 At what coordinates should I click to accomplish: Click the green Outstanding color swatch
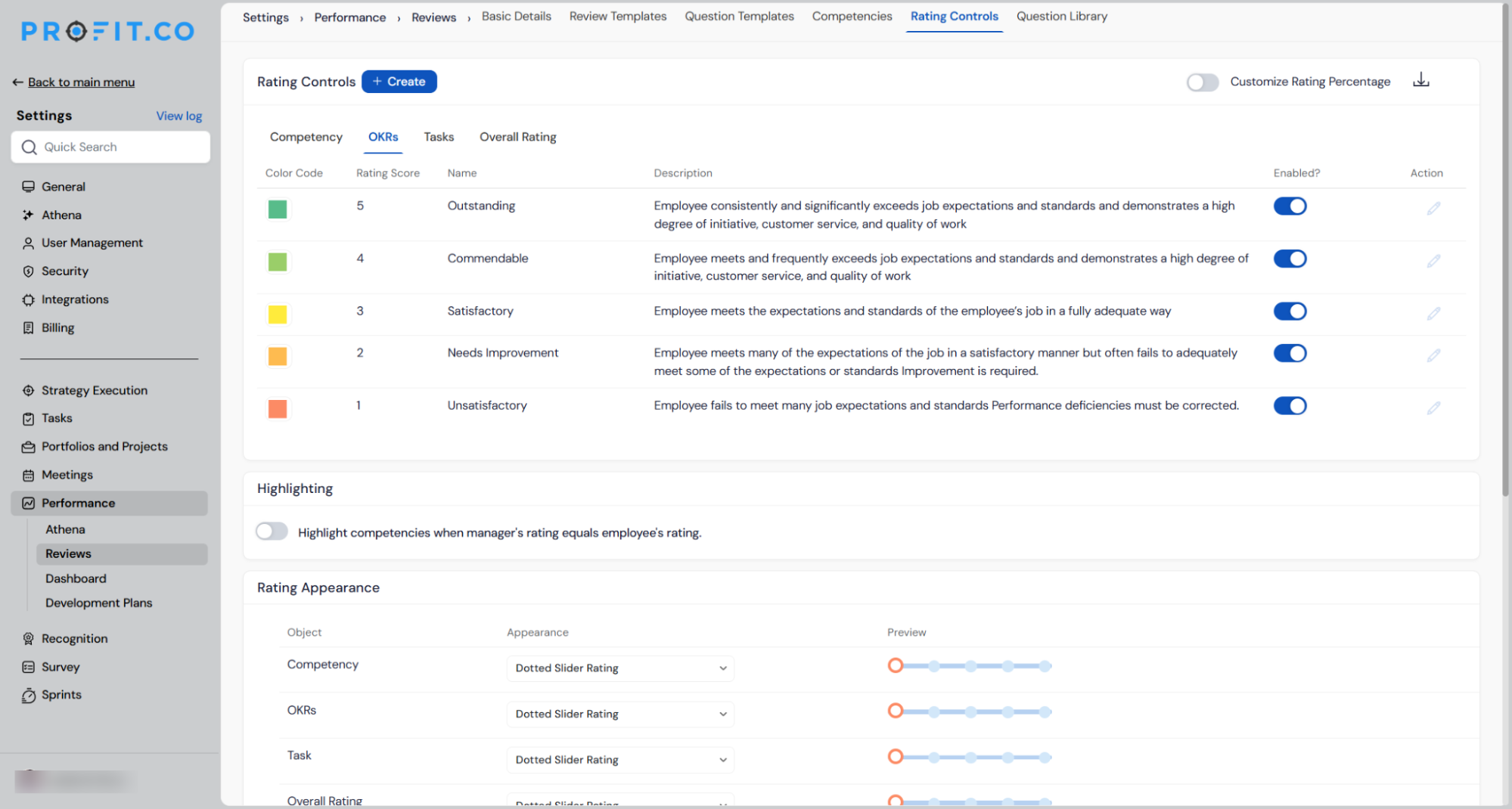pos(278,209)
